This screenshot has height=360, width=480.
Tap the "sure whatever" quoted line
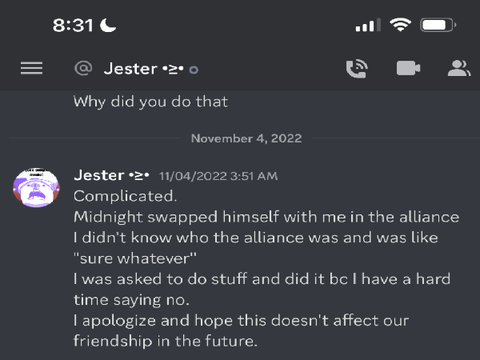pyautogui.click(x=135, y=258)
